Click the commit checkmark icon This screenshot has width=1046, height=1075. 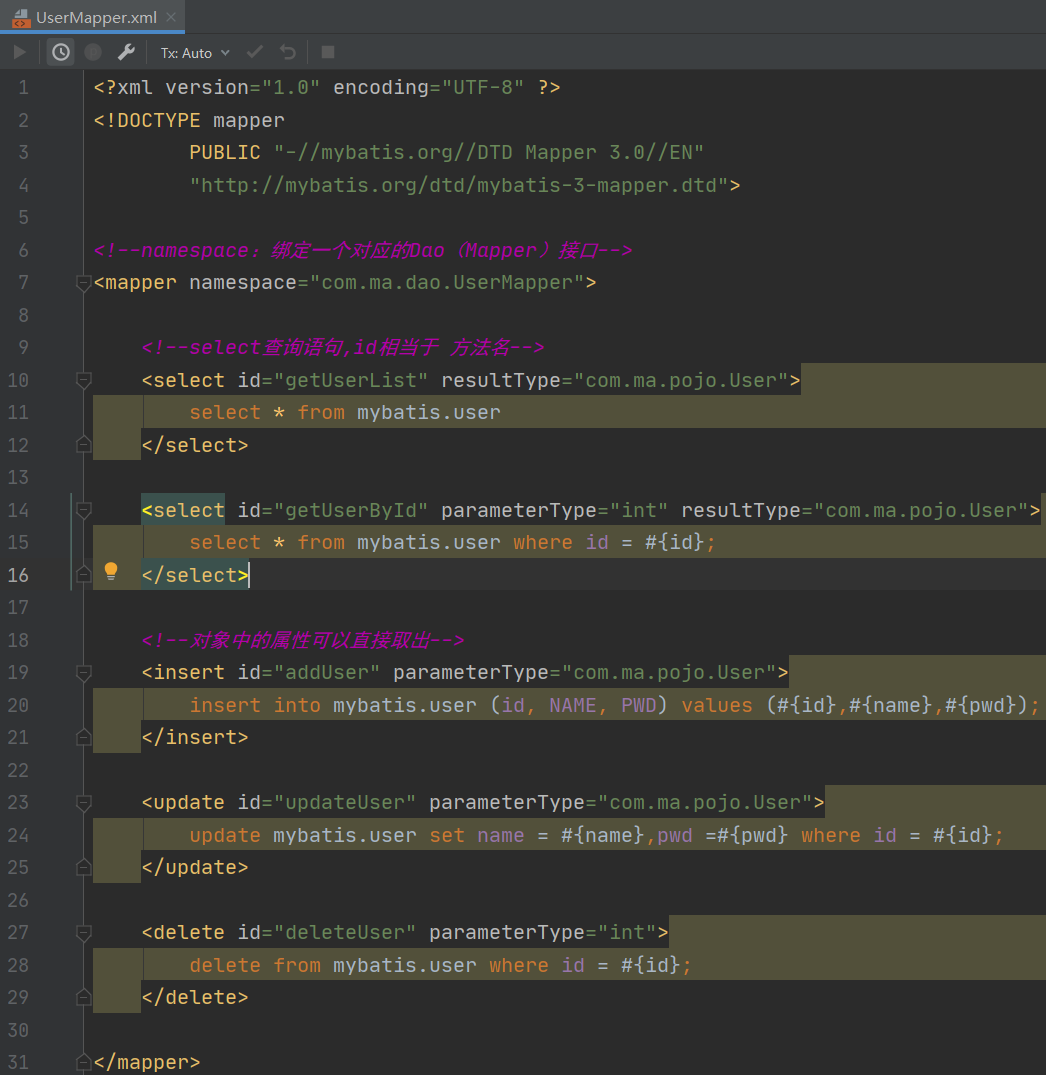[x=255, y=52]
